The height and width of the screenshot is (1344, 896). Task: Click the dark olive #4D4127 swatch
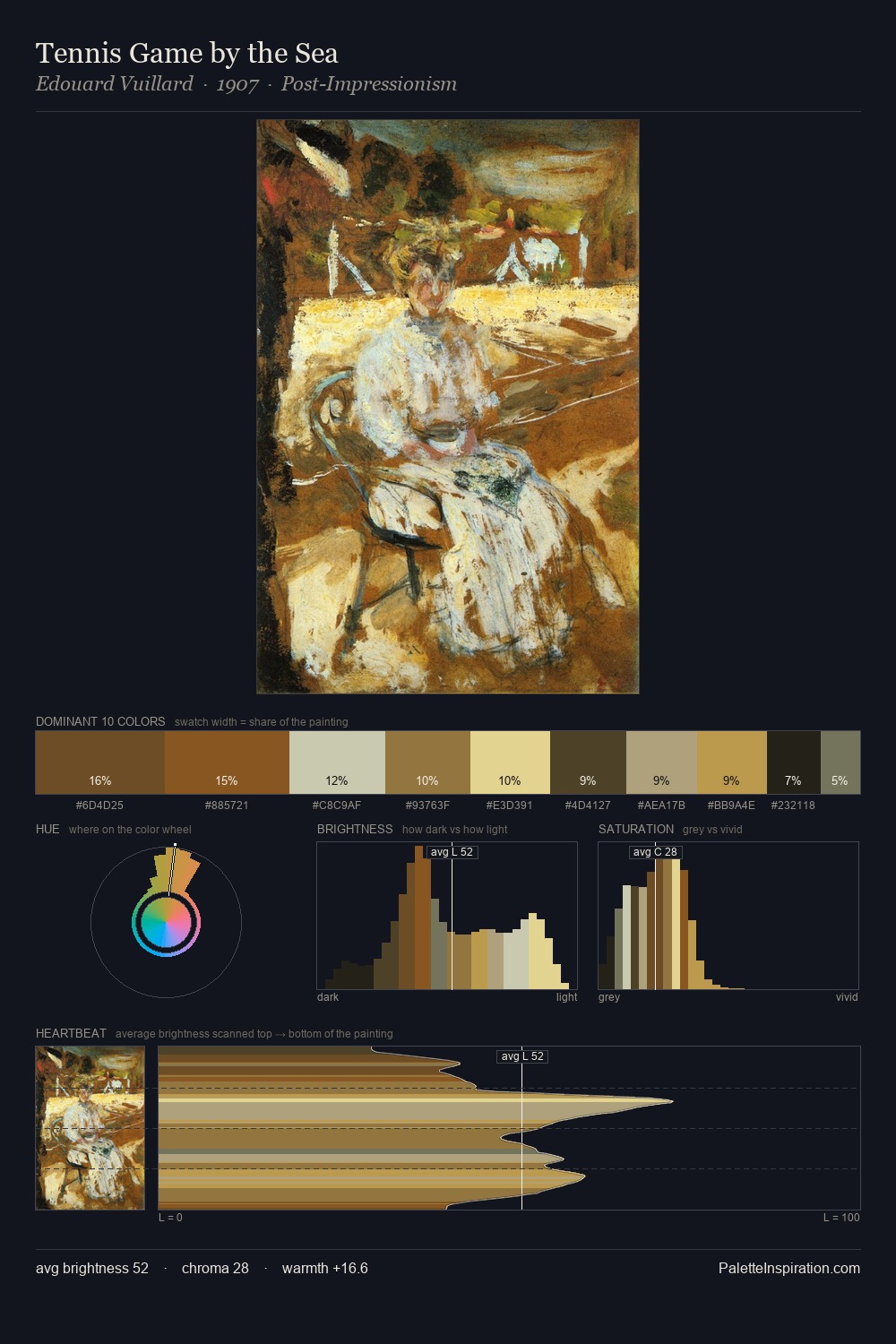[x=588, y=762]
